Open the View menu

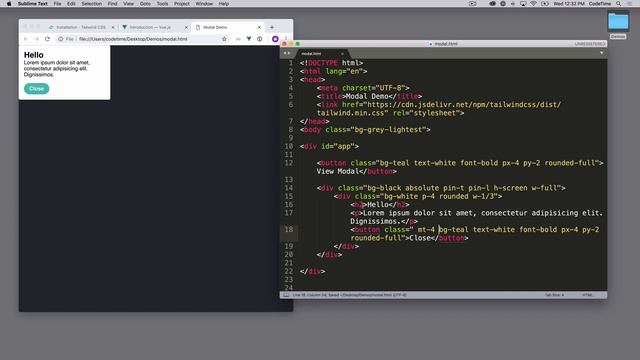coord(128,4)
